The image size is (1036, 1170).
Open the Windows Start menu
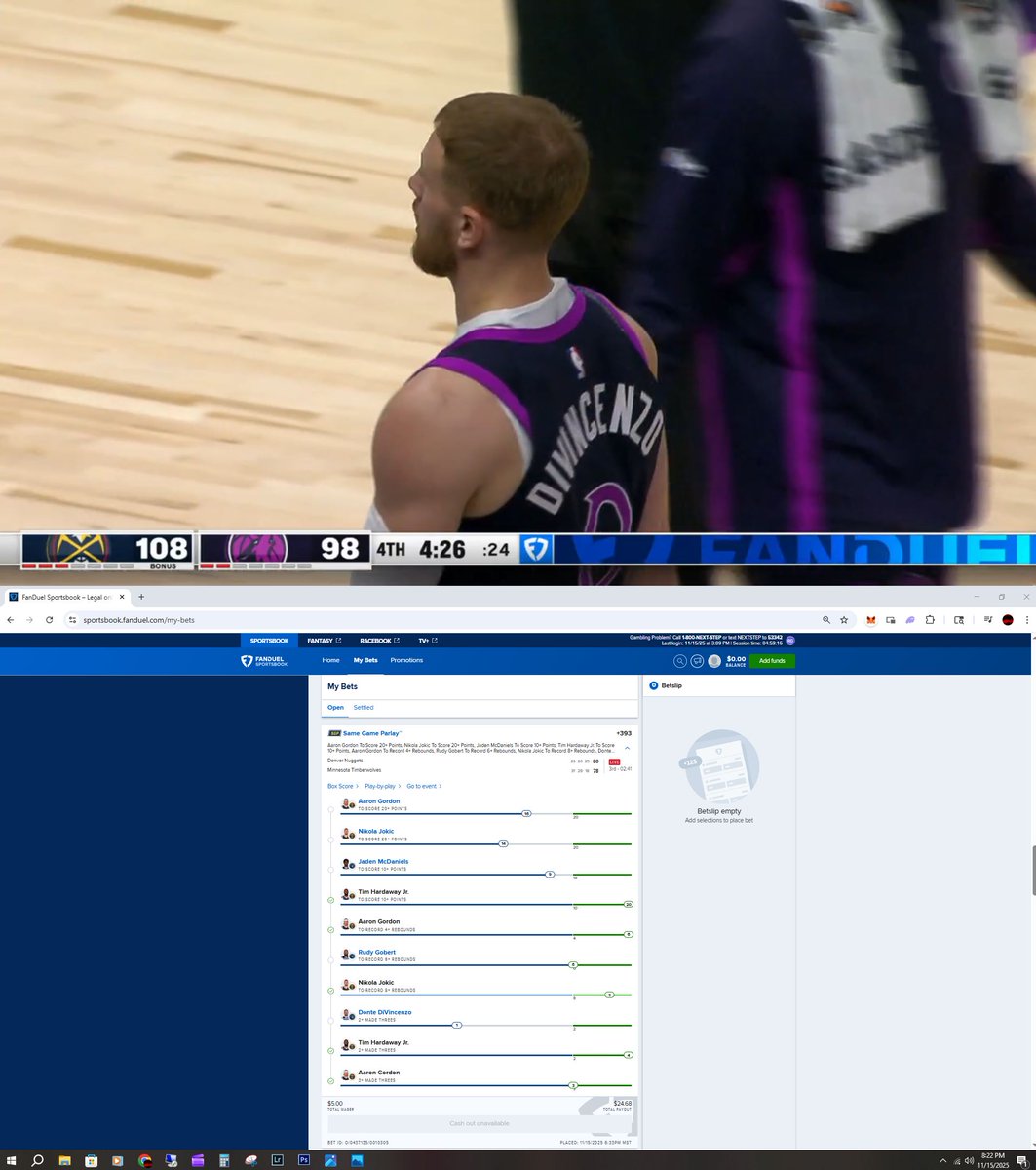[x=11, y=1160]
